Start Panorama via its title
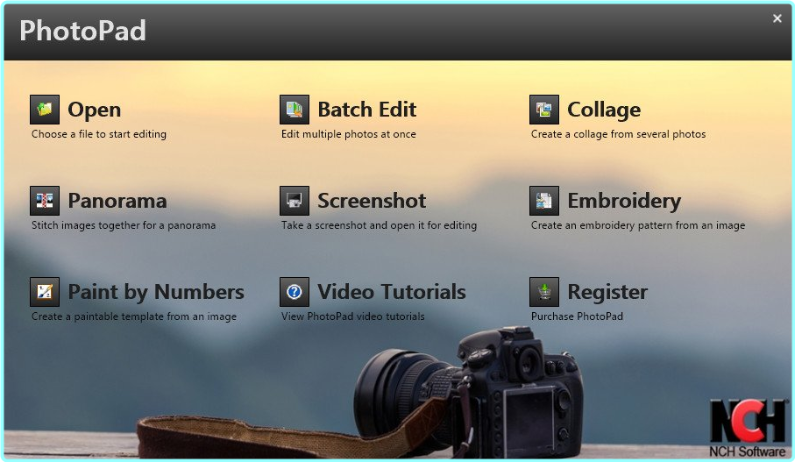Screen dimensions: 795x462 click(117, 201)
